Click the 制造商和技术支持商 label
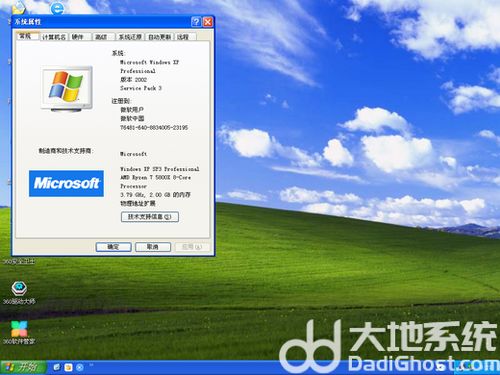 (x=66, y=151)
